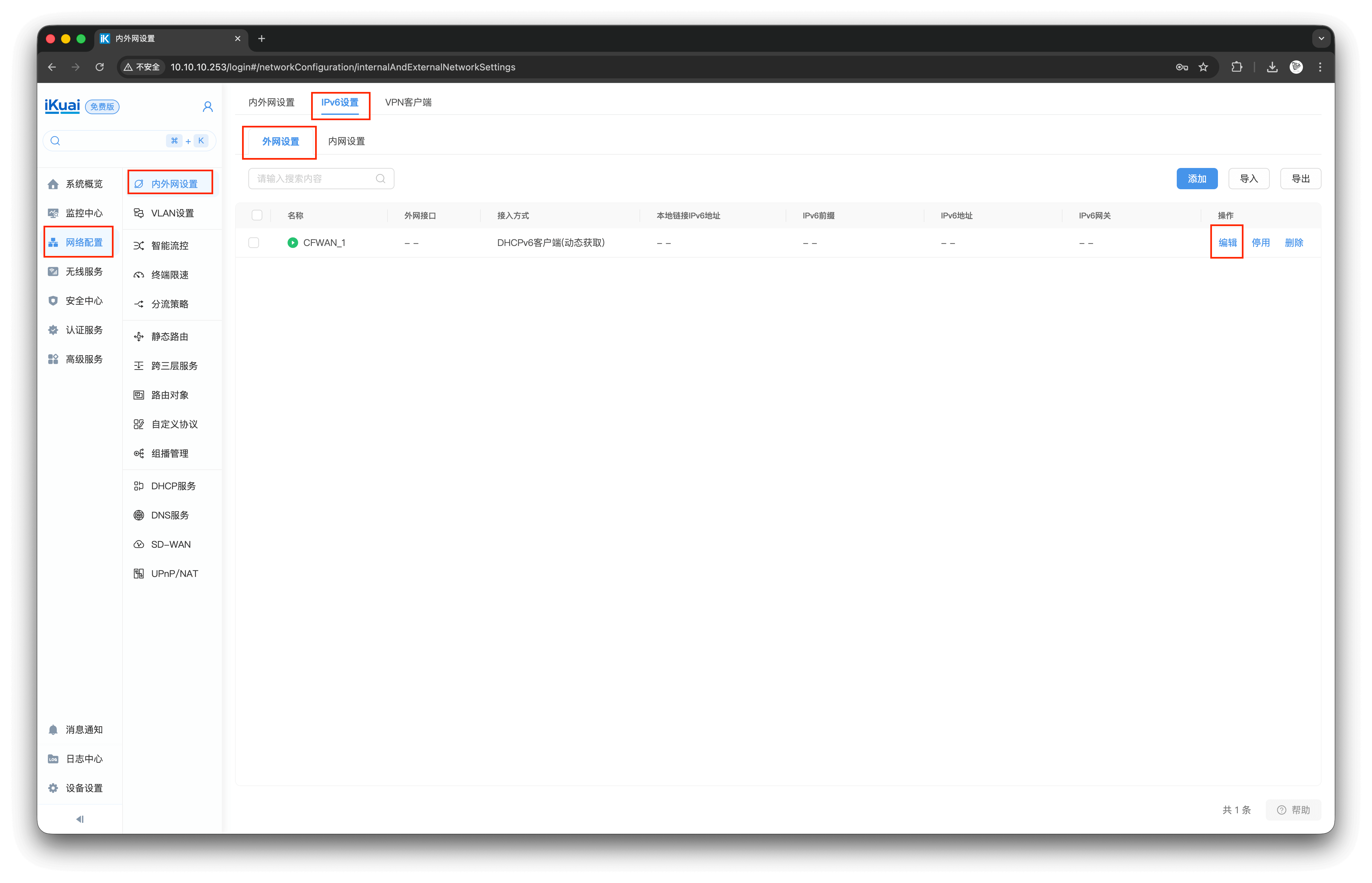Click the search magnifier in the table search box

[x=380, y=179]
